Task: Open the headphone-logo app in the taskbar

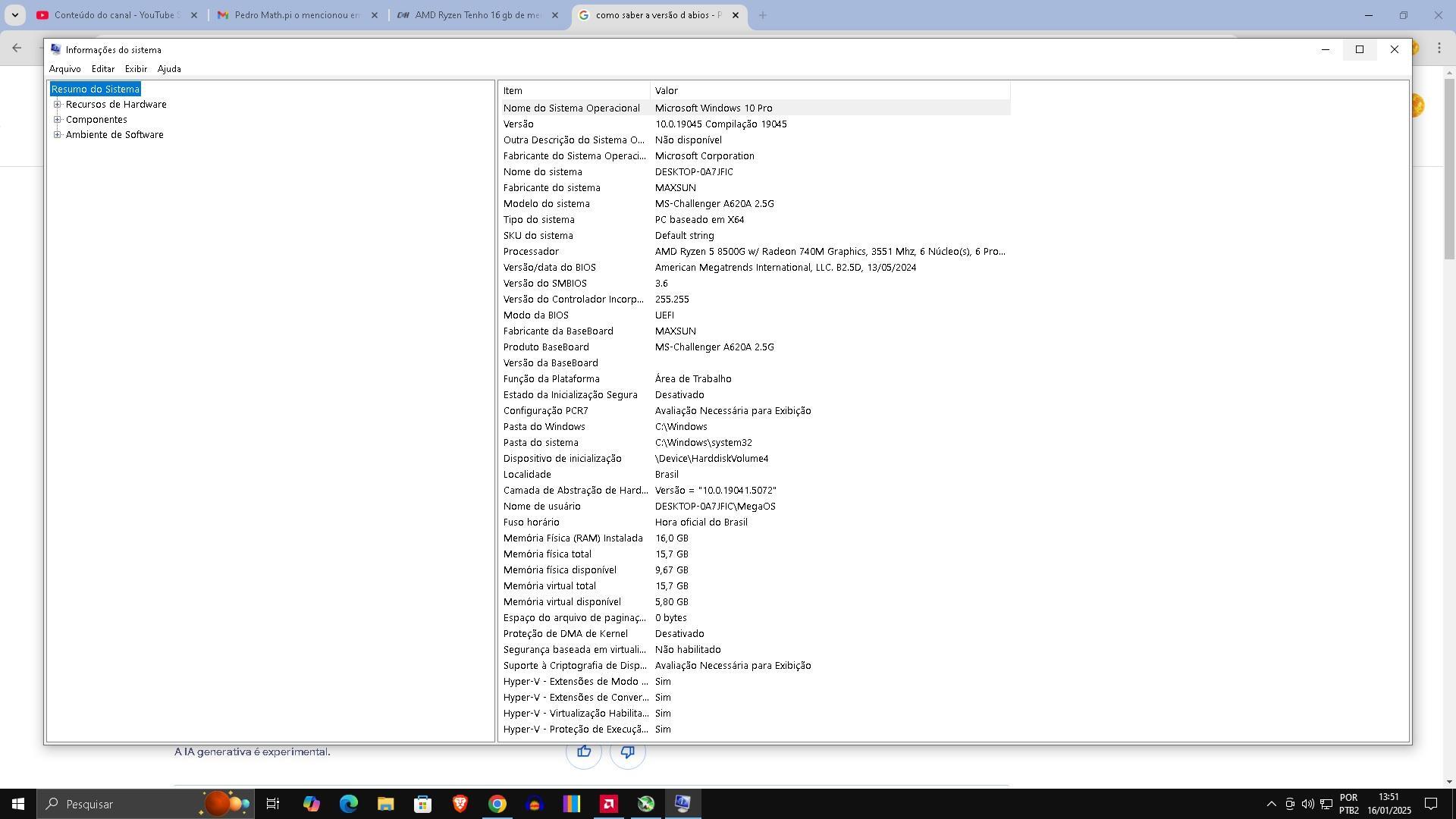Action: (534, 804)
